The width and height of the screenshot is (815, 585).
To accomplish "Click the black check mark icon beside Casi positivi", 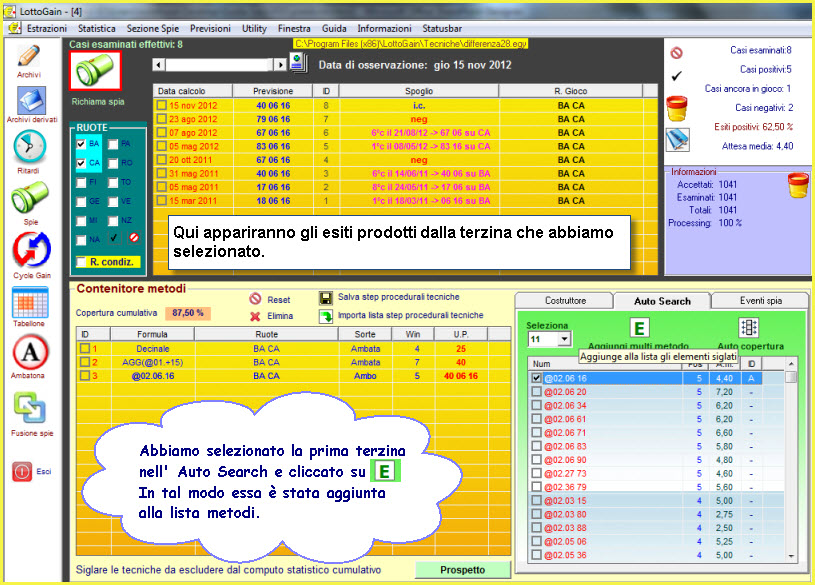I will click(676, 76).
